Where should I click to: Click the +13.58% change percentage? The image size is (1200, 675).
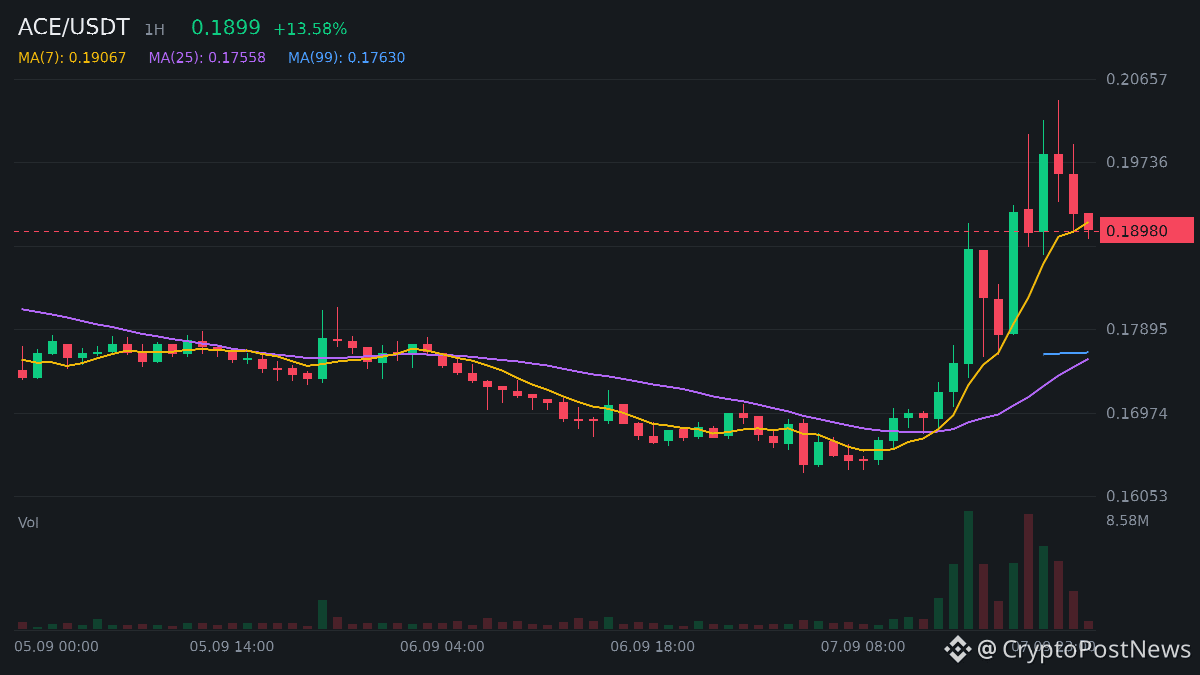coord(310,30)
